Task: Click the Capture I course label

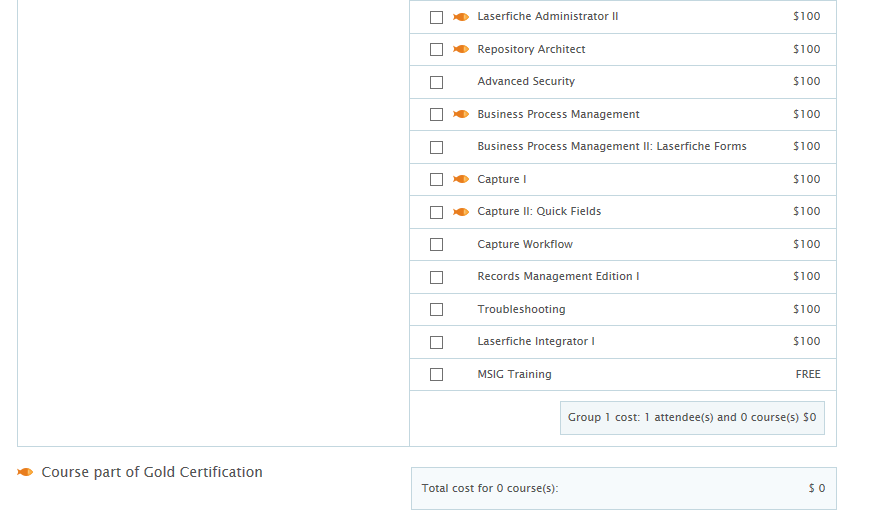Action: pyautogui.click(x=502, y=179)
